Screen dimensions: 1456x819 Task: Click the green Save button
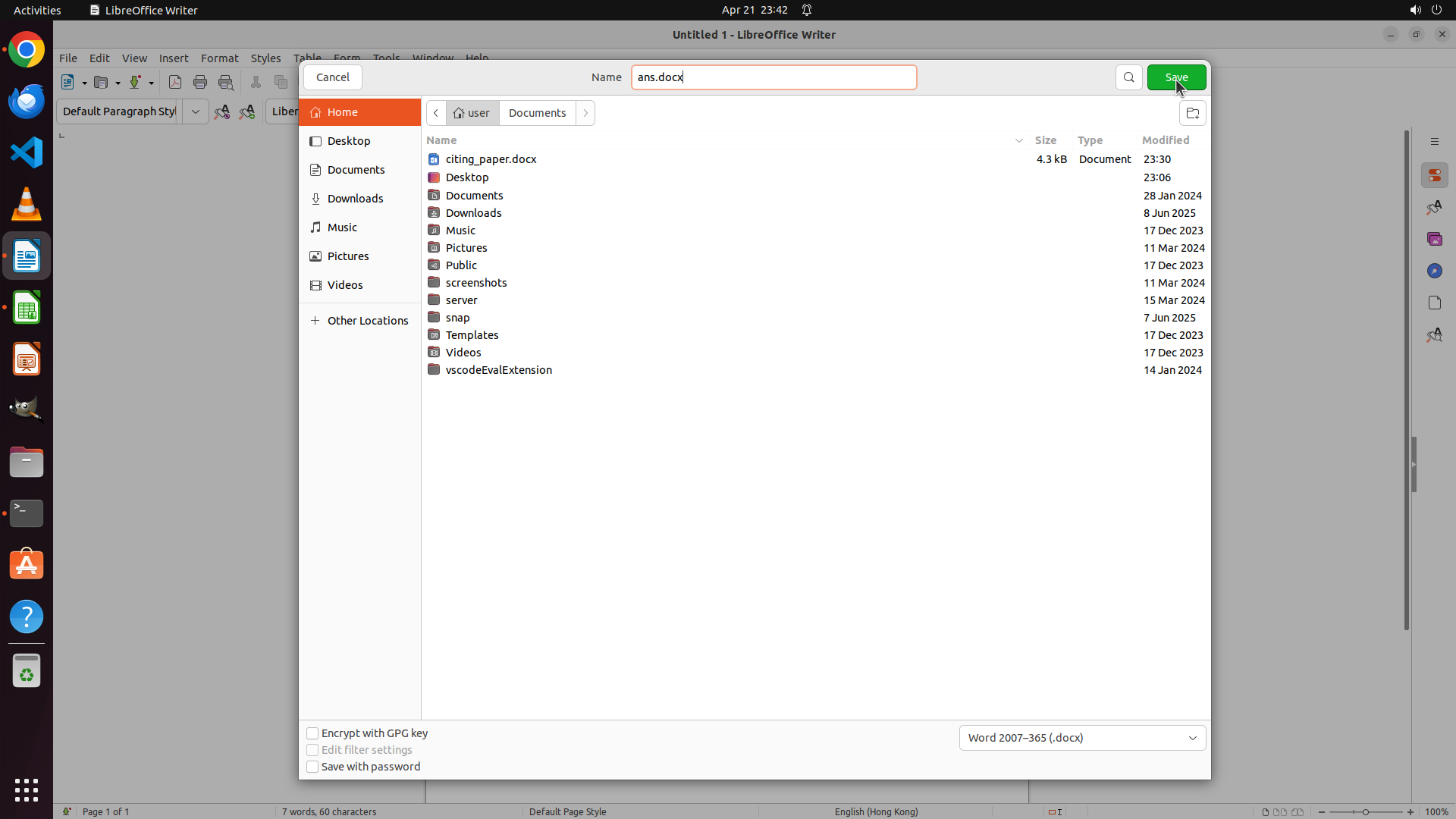(x=1176, y=77)
